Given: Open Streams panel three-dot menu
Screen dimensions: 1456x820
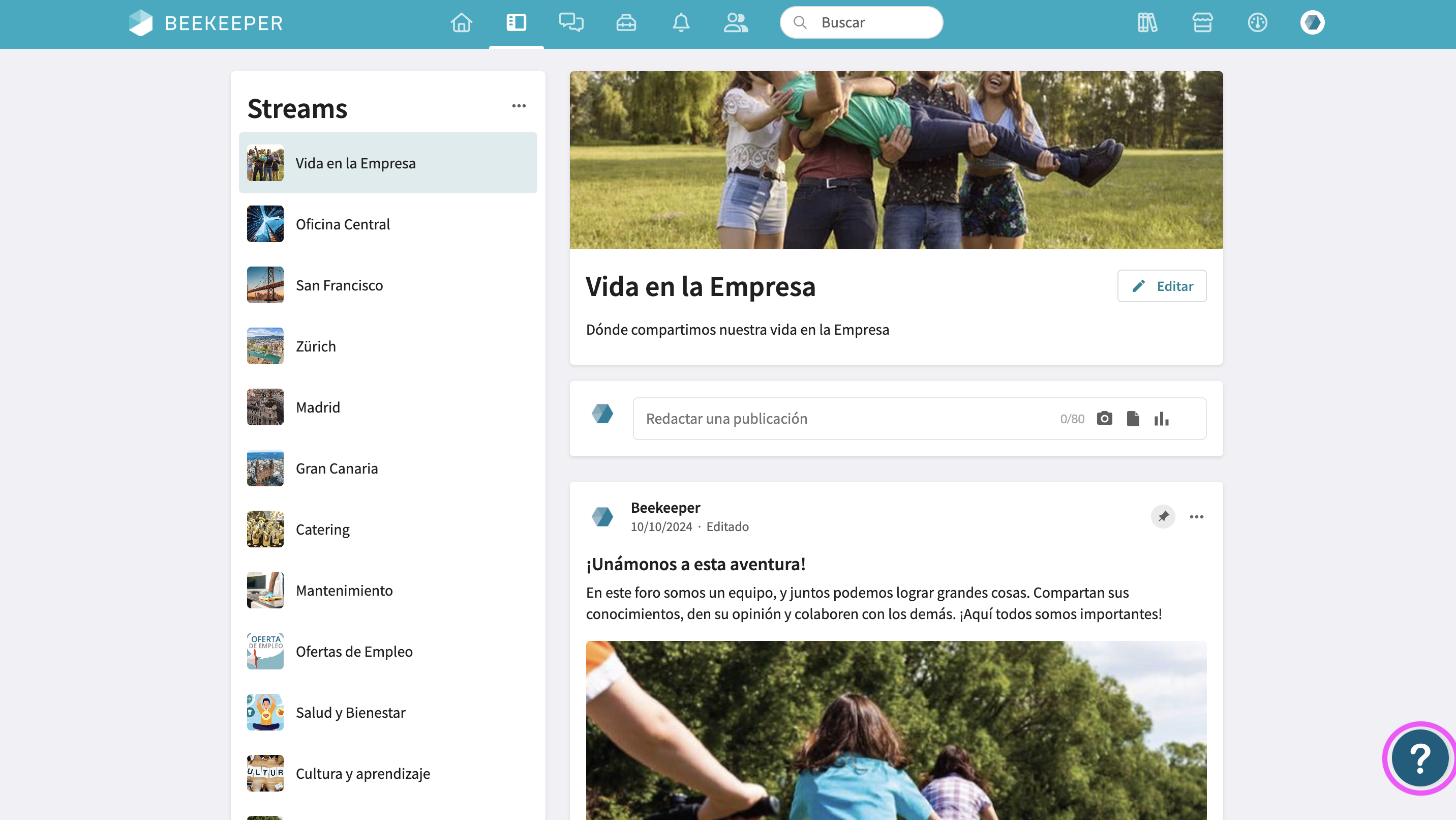Looking at the screenshot, I should click(x=519, y=106).
